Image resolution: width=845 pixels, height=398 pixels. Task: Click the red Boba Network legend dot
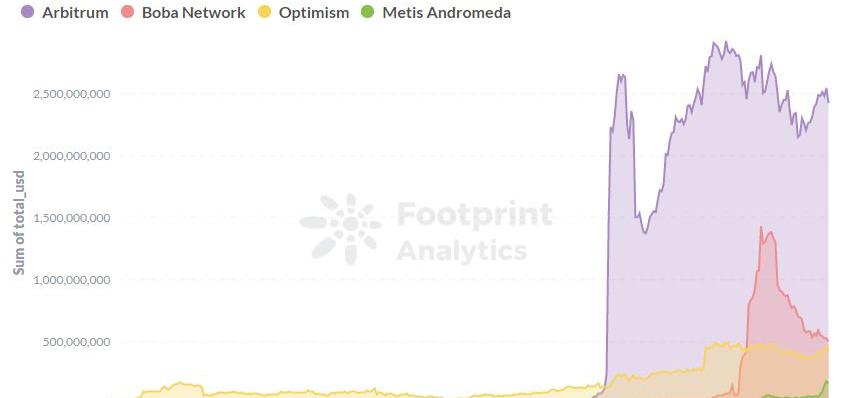pyautogui.click(x=128, y=12)
